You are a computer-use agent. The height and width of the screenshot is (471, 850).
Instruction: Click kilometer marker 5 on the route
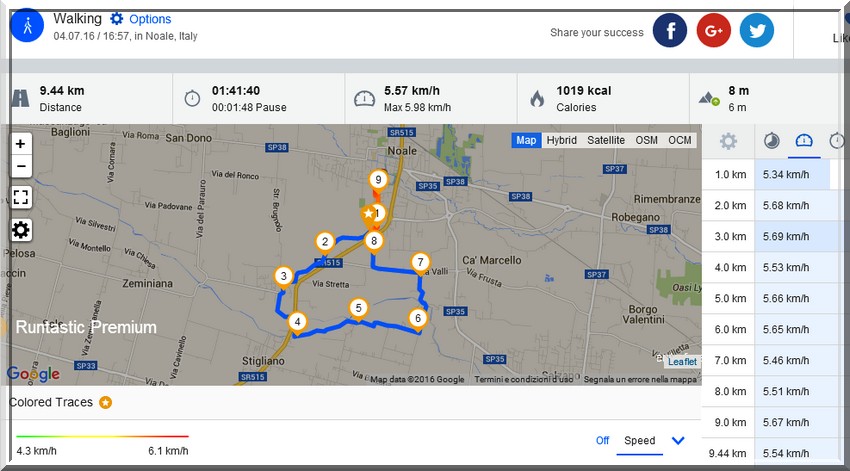coord(358,308)
